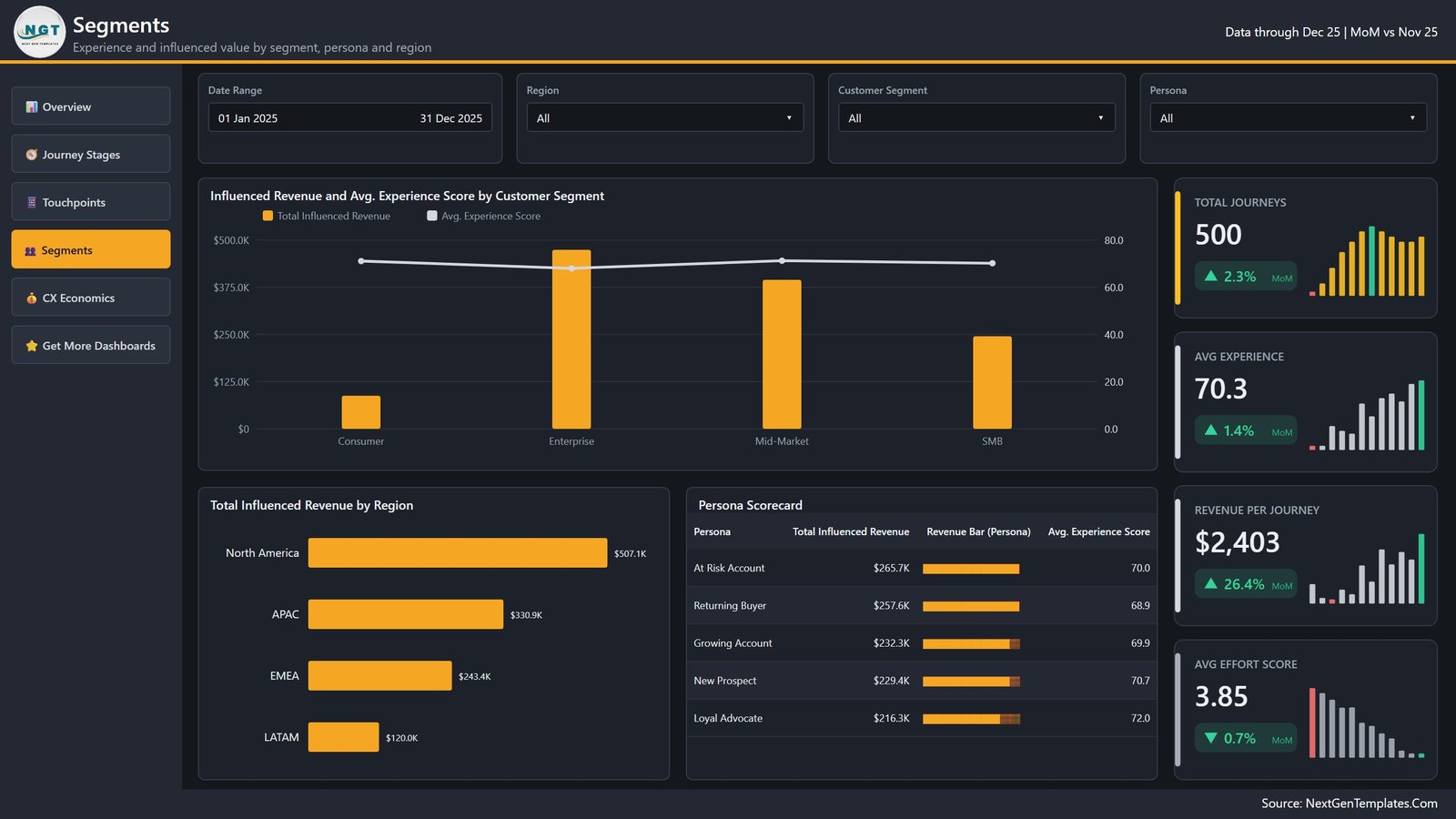Click the $216.3K revenue value
Image resolution: width=1456 pixels, height=819 pixels.
coord(892,718)
